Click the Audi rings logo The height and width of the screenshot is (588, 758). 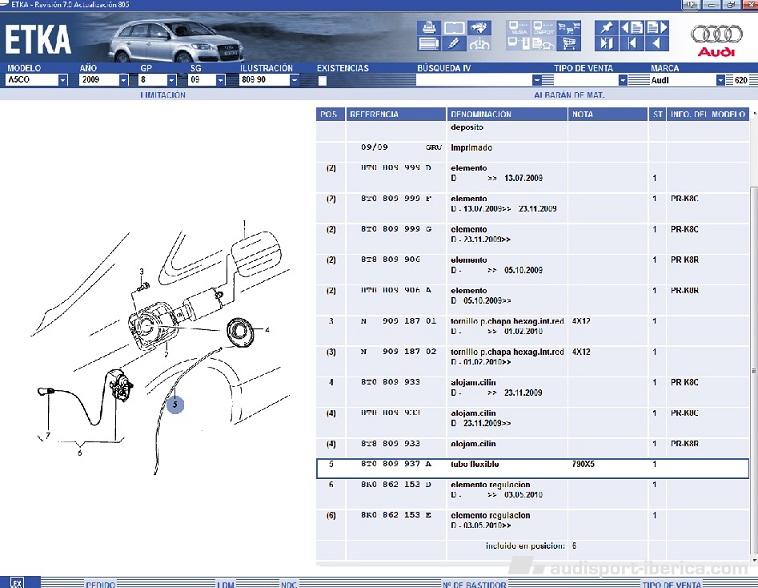coord(716,35)
